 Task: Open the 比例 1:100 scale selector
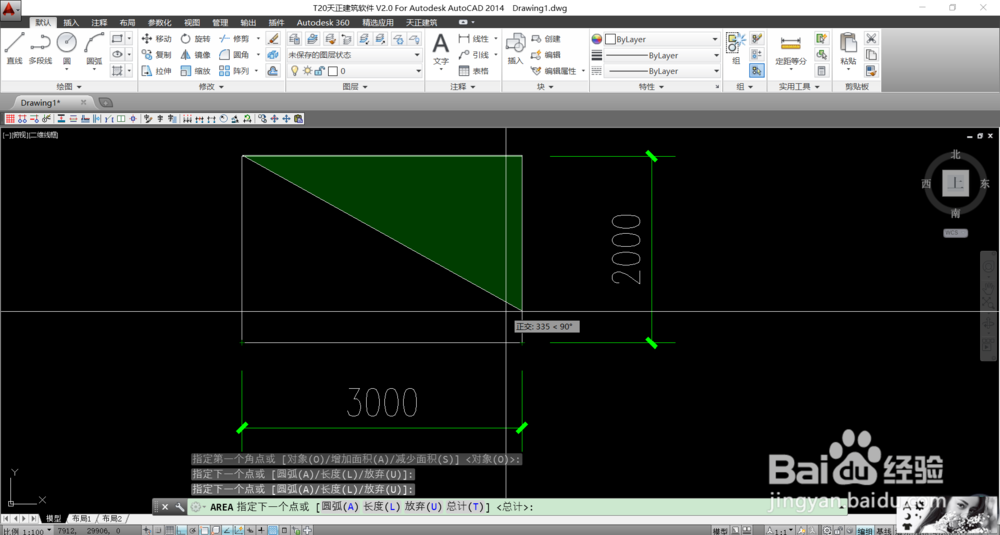coord(27,531)
